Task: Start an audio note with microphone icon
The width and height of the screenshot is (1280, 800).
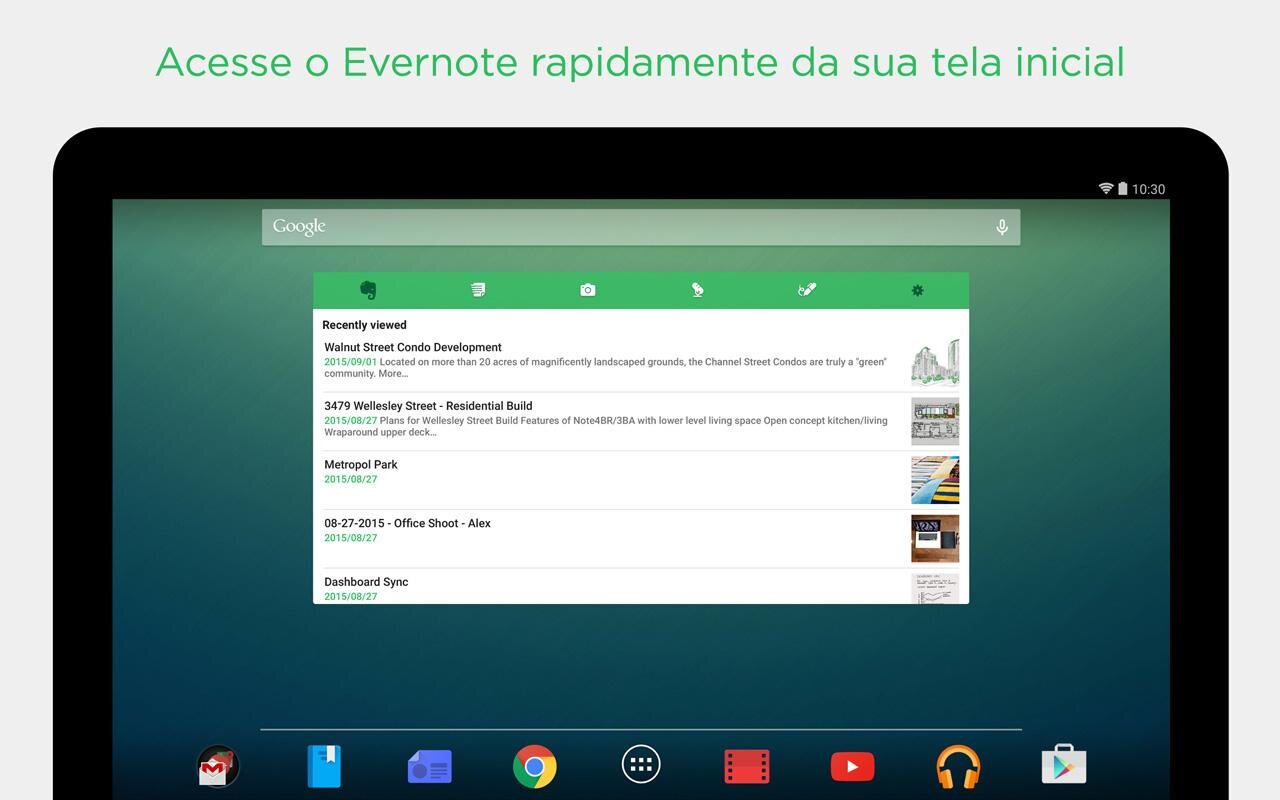Action: [x=698, y=290]
